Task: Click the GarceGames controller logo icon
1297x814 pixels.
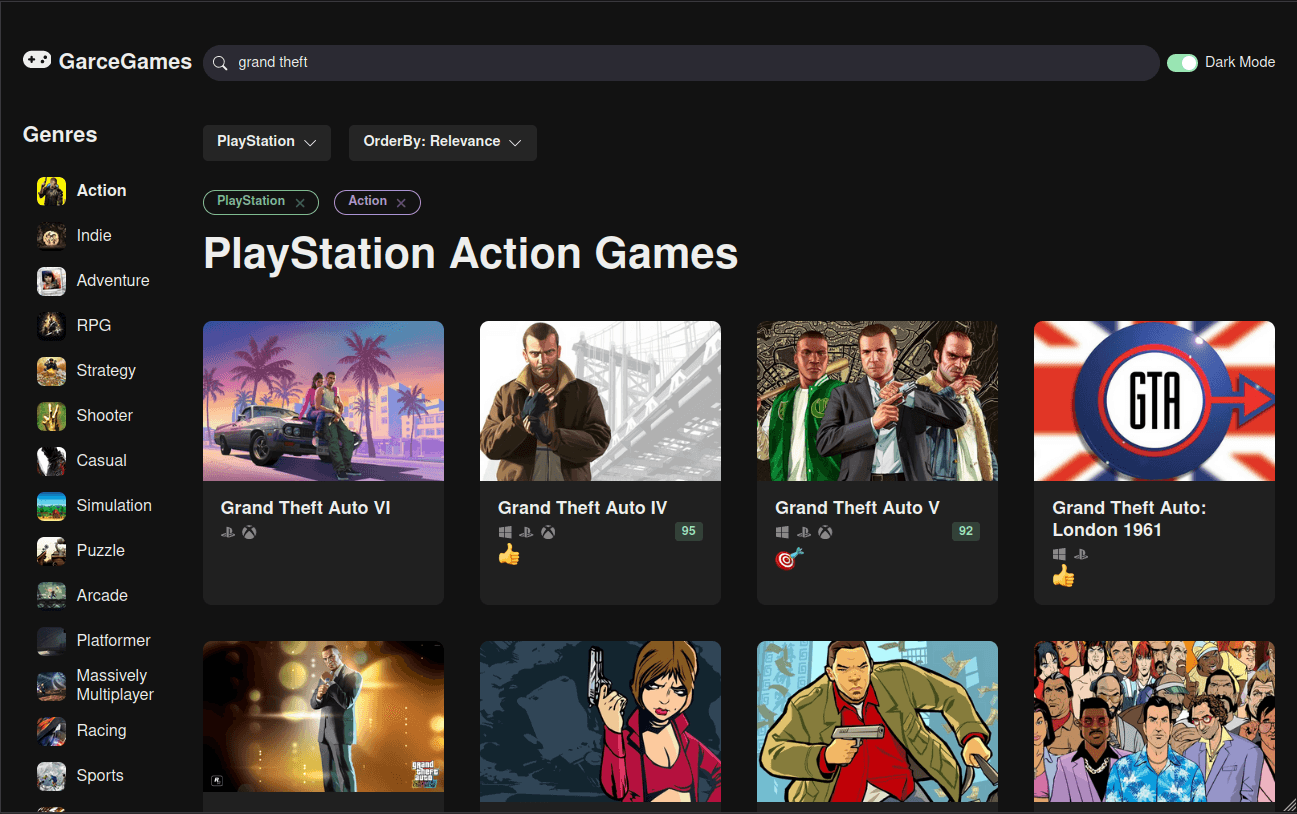Action: (37, 61)
